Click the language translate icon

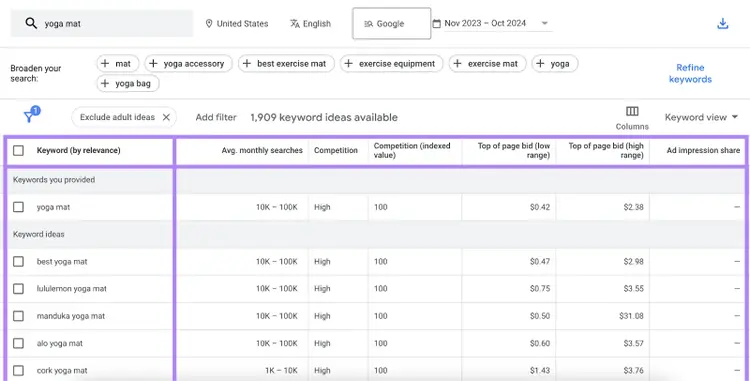tap(295, 23)
